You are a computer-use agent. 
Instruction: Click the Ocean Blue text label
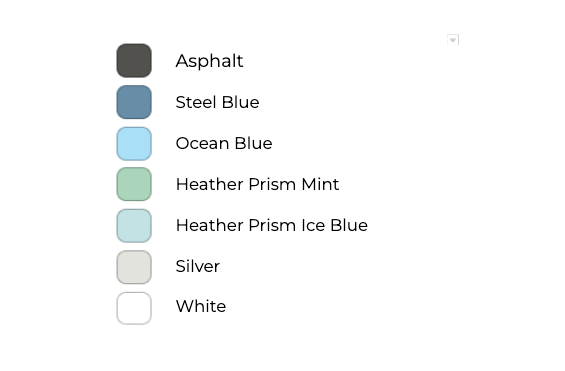click(x=224, y=143)
